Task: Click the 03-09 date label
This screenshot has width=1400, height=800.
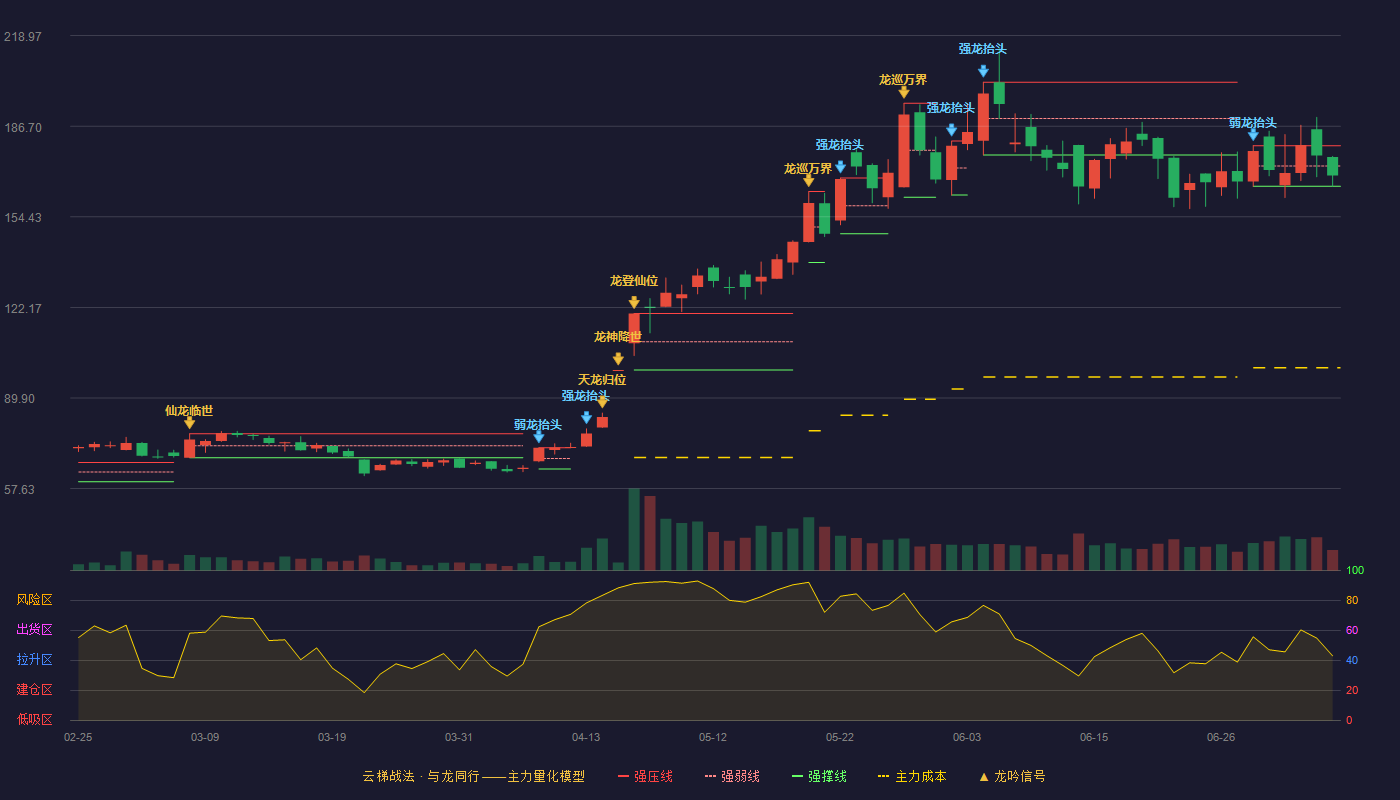Action: coord(205,737)
